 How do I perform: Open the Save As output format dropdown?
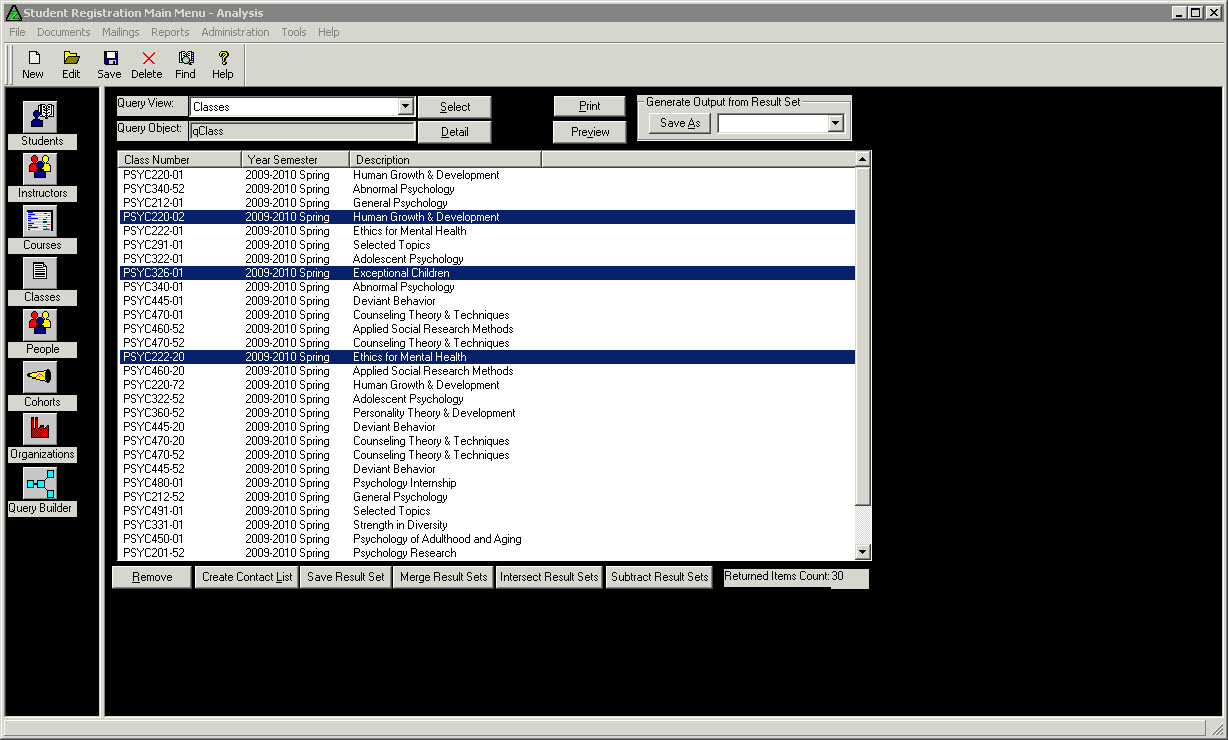pyautogui.click(x=835, y=123)
